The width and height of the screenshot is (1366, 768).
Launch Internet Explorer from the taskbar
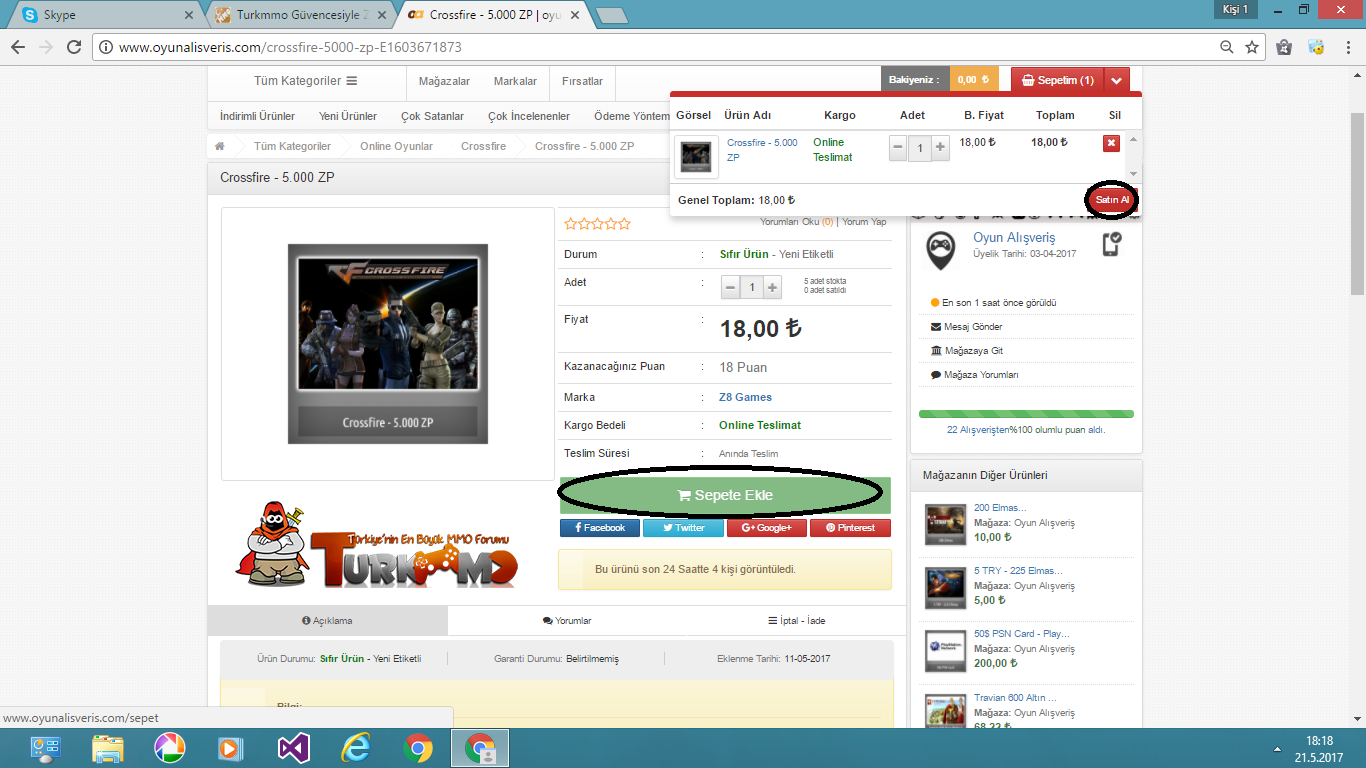point(355,748)
